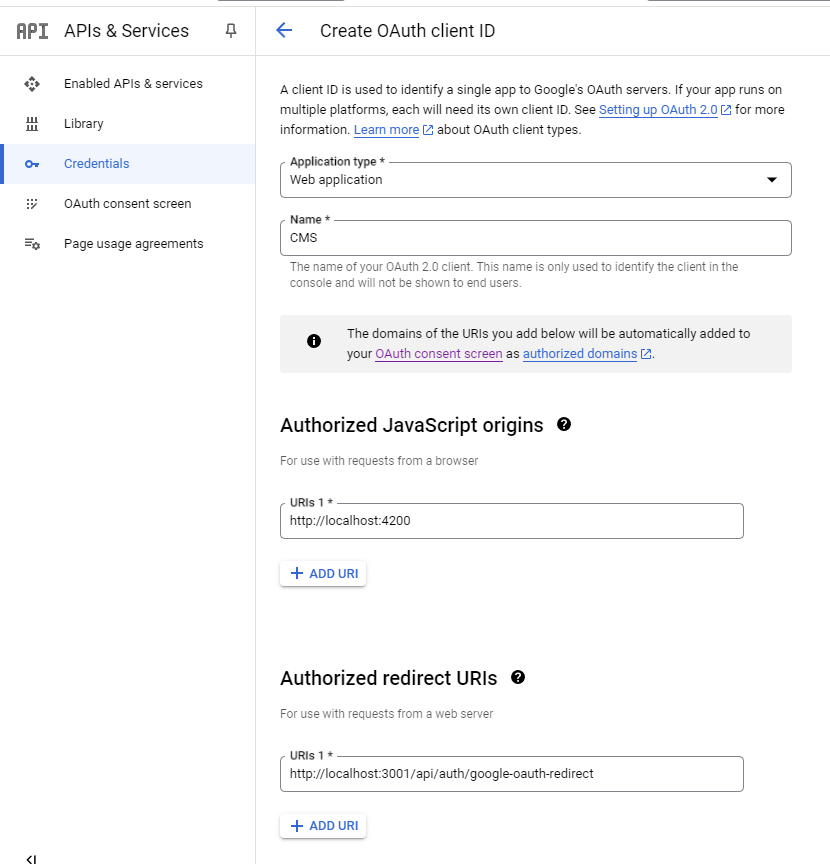
Task: Focus the redirect URI input field
Action: point(511,774)
